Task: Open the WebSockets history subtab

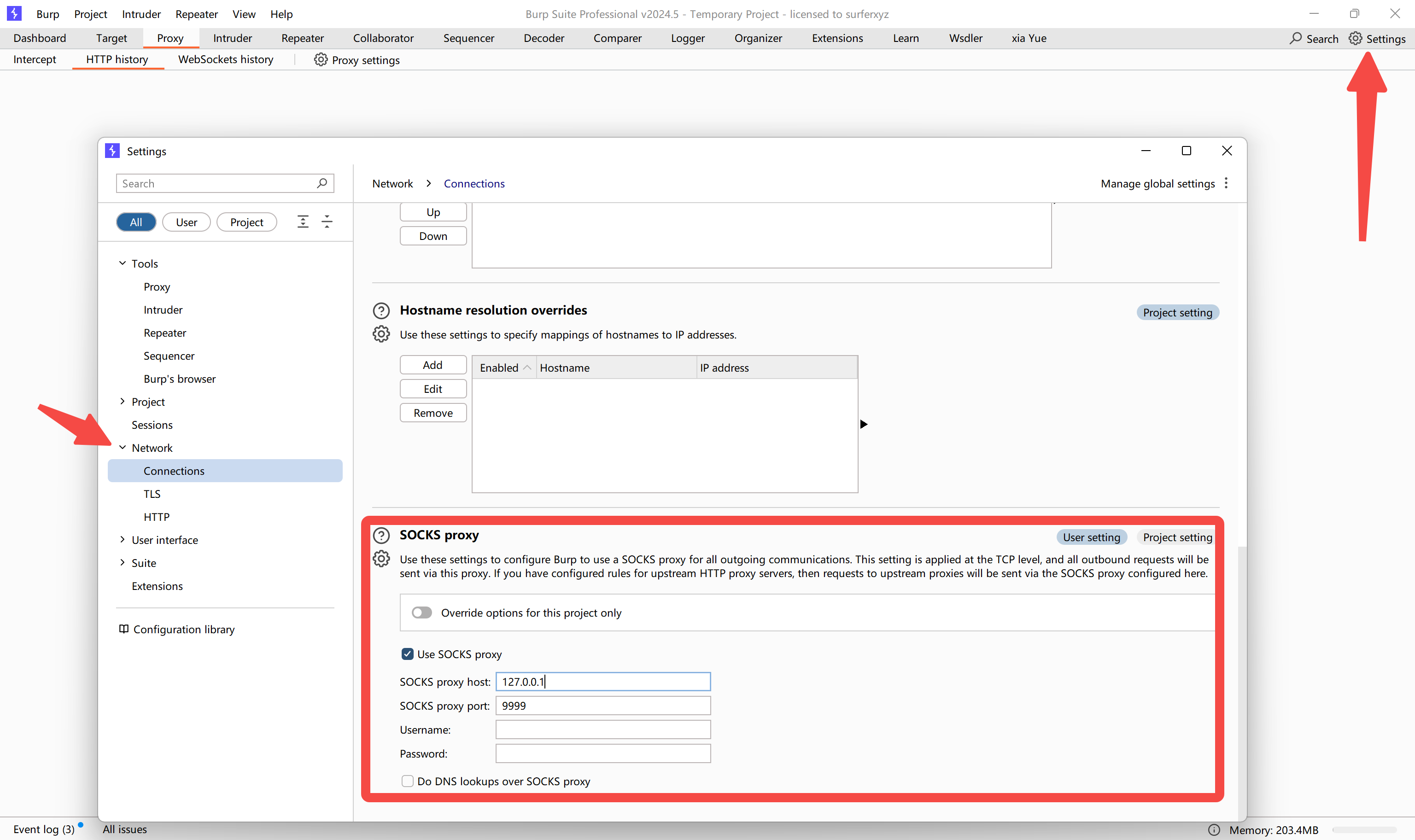Action: [x=225, y=59]
